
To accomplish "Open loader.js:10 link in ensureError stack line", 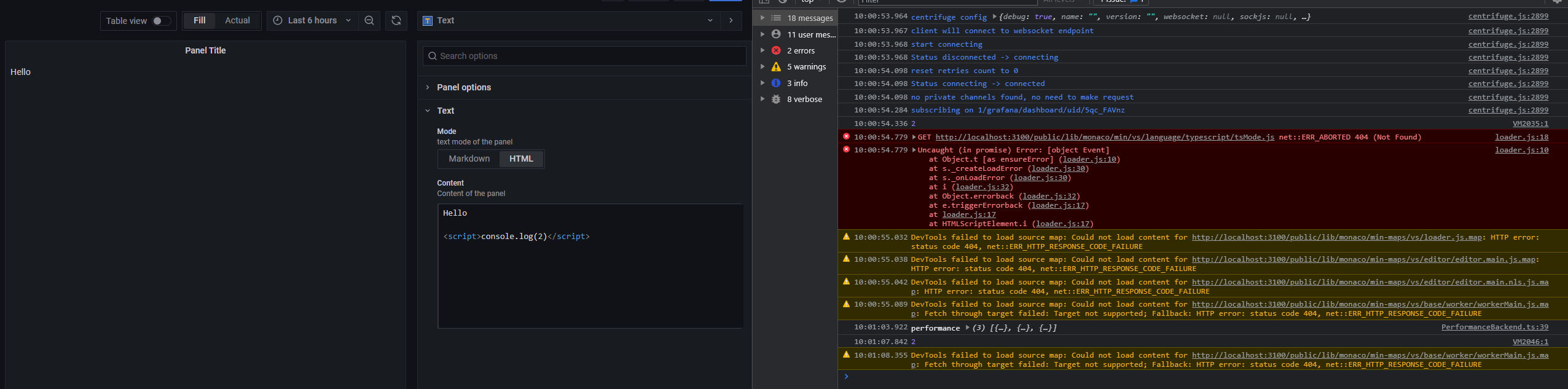I will click(x=1089, y=159).
